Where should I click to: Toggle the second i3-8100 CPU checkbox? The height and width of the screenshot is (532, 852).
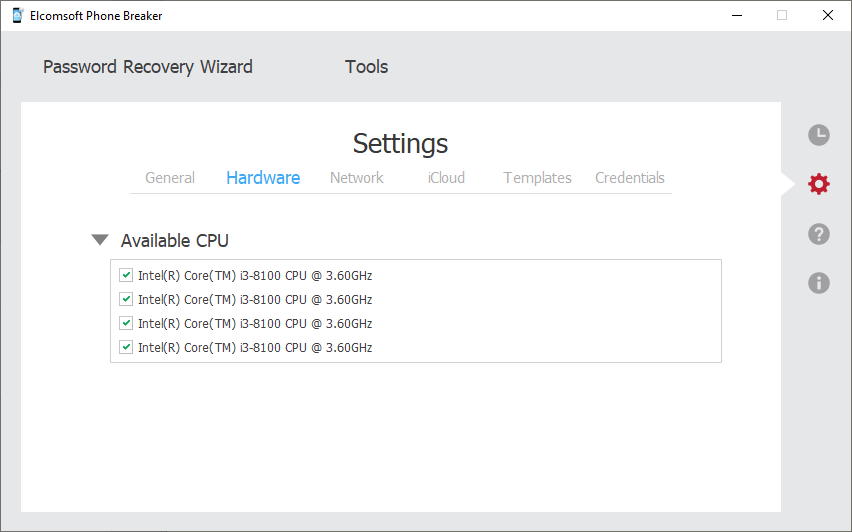pyautogui.click(x=126, y=299)
